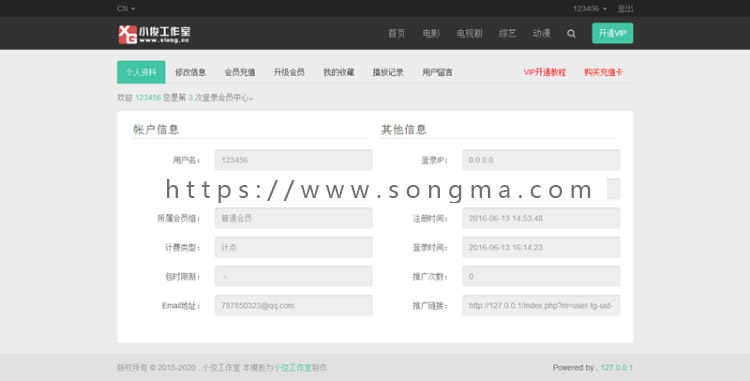Click the 包时限制 field
Image resolution: width=750 pixels, height=381 pixels.
pyautogui.click(x=293, y=276)
